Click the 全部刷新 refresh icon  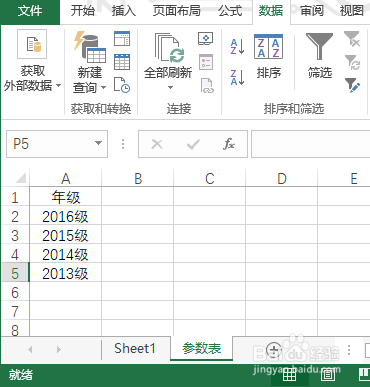click(x=169, y=48)
